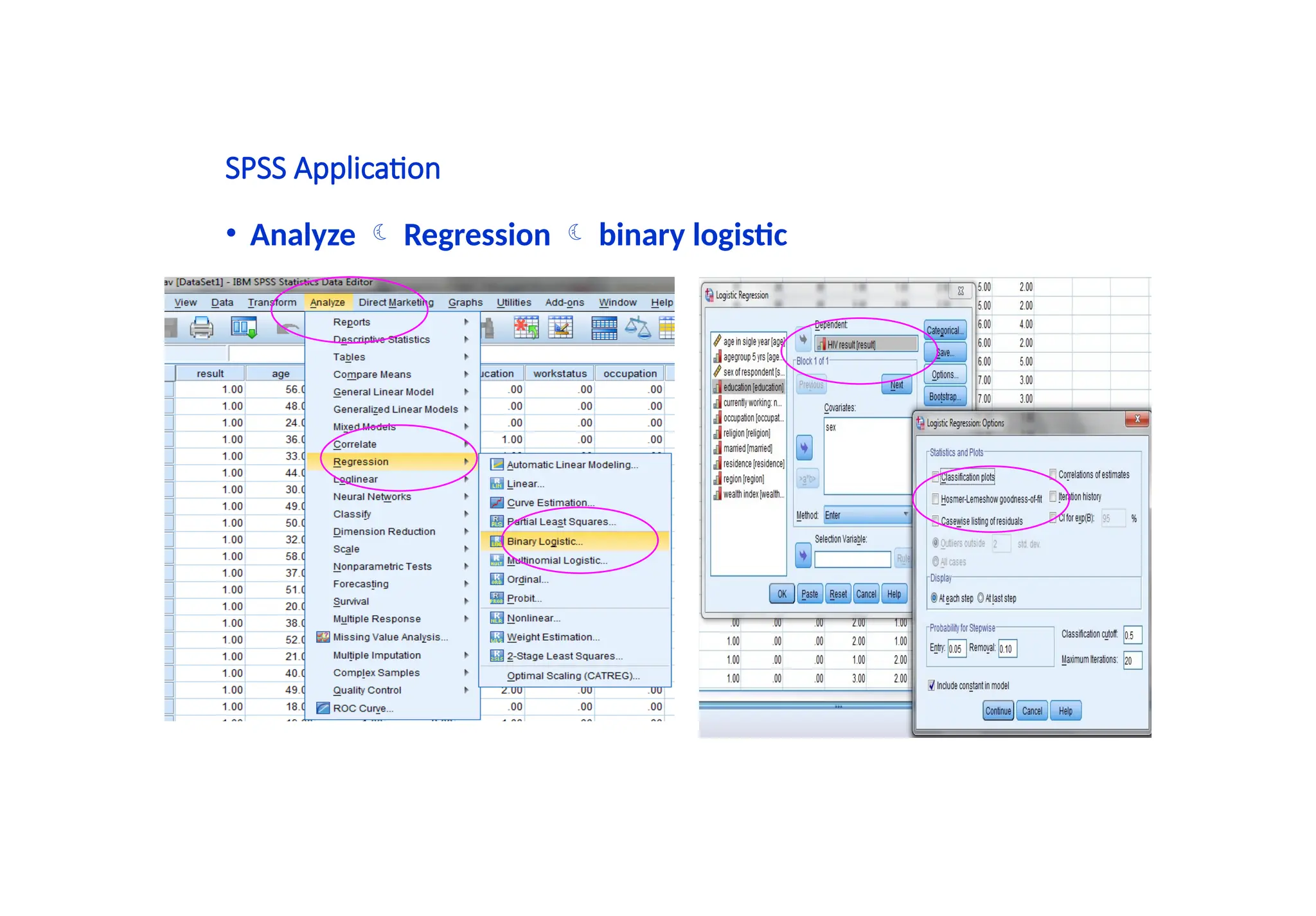Open the Analyze menu
This screenshot has width=1316, height=916.
click(328, 302)
